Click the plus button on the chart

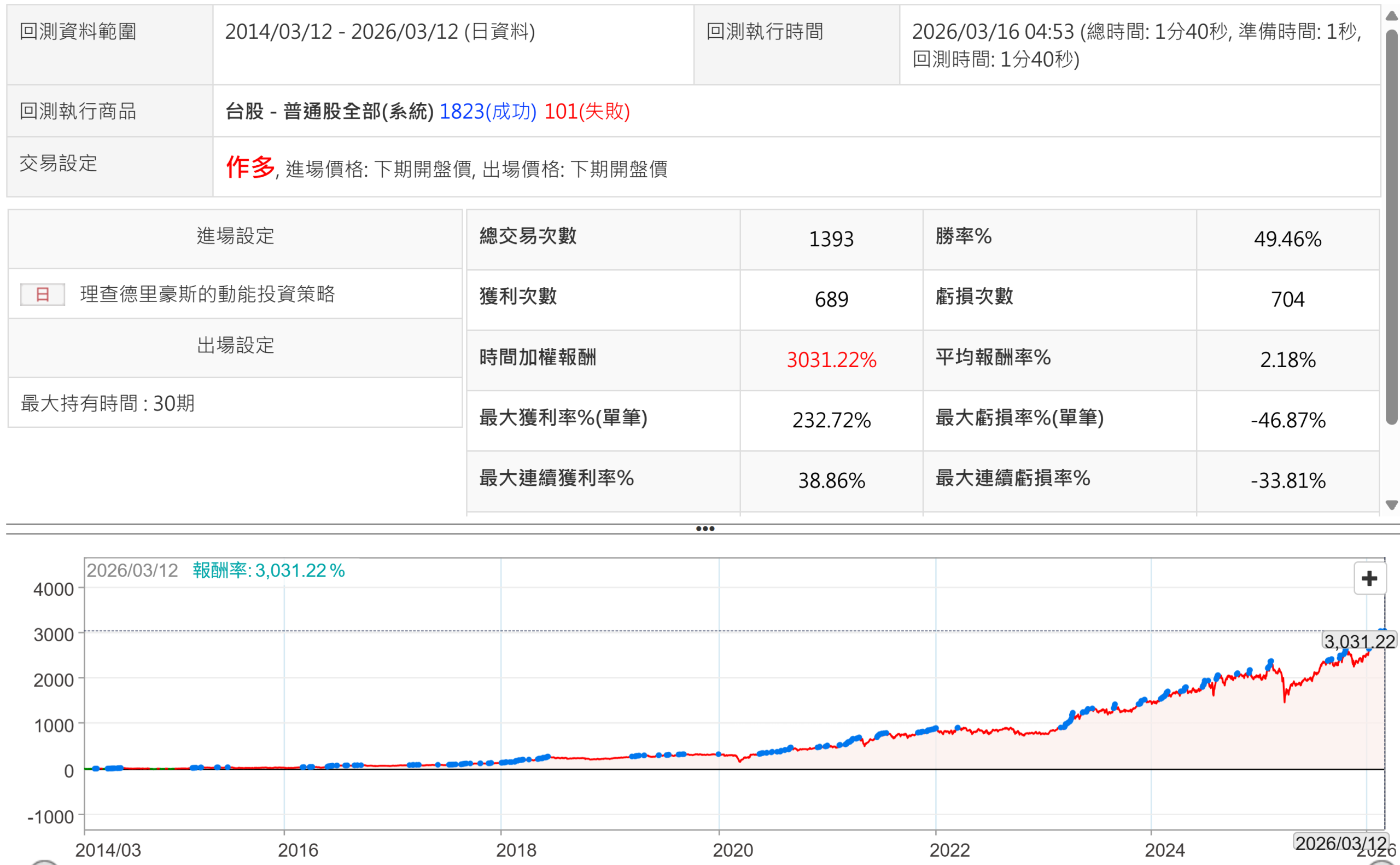coord(1369,578)
